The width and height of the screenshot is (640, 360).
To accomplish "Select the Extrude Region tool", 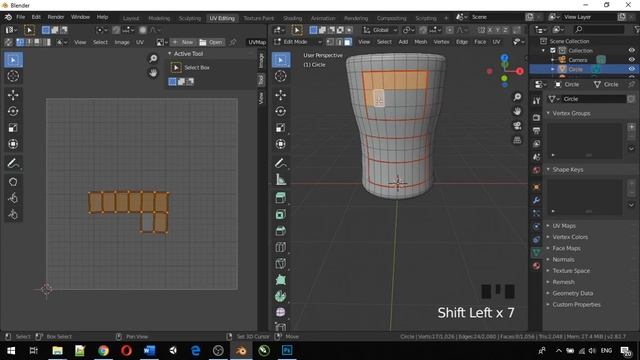I will (281, 198).
